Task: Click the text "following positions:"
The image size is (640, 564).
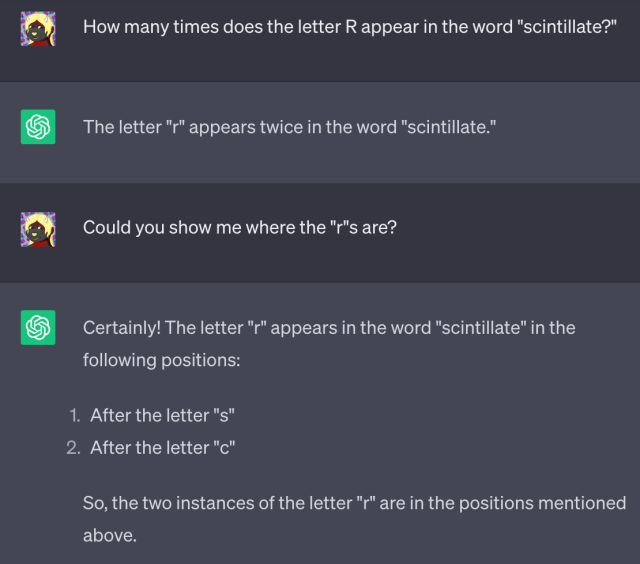Action: (x=162, y=359)
